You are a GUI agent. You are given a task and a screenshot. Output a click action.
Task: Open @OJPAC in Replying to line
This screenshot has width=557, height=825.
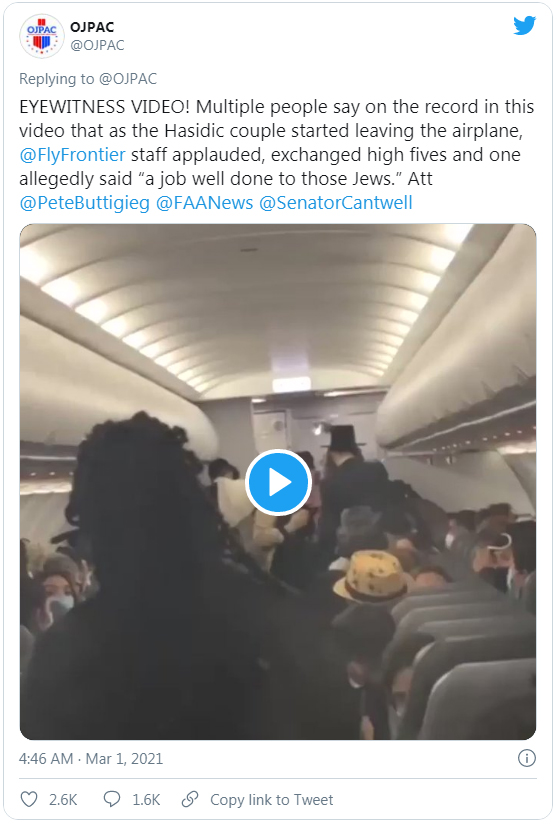(x=128, y=79)
